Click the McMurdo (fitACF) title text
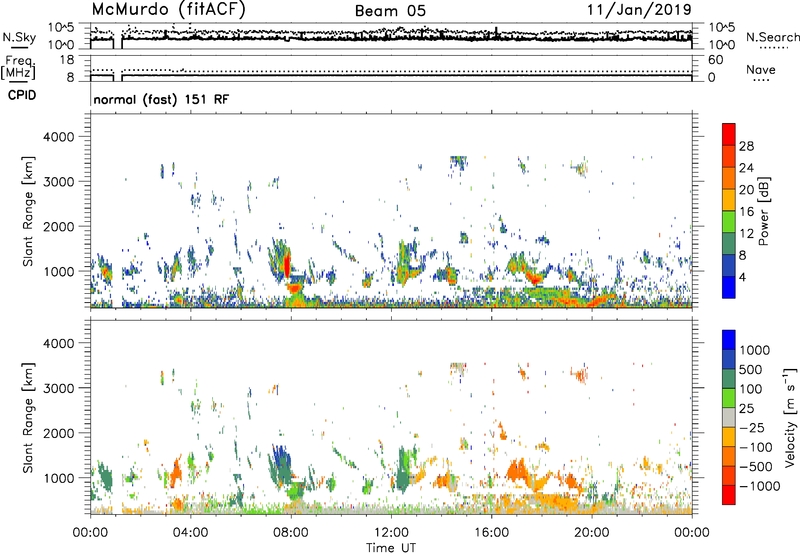This screenshot has width=800, height=554. click(168, 9)
